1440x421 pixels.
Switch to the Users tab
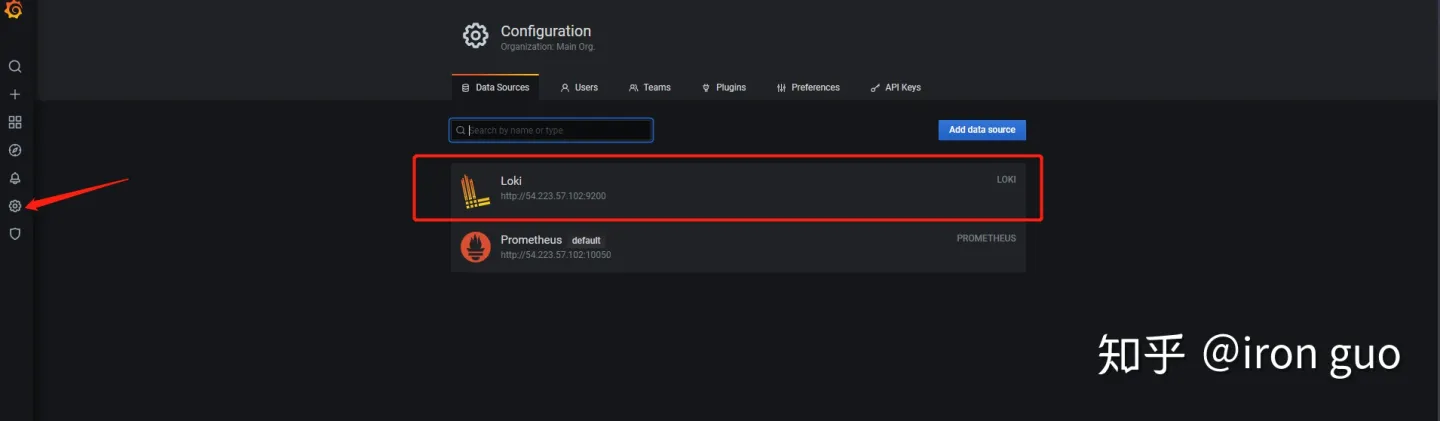point(579,87)
